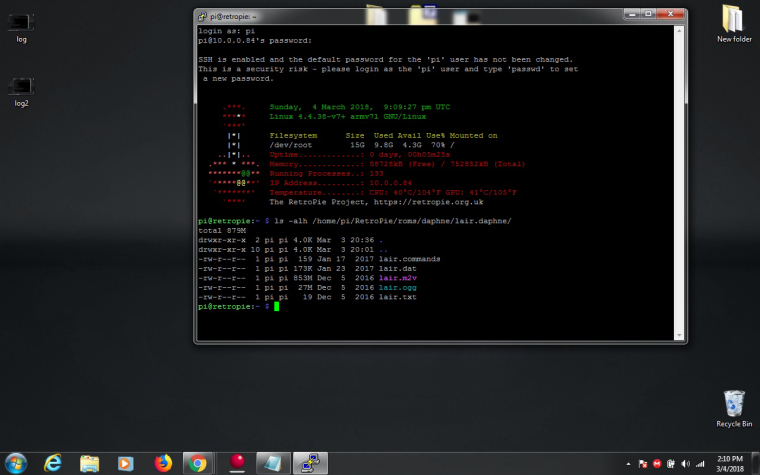The width and height of the screenshot is (760, 475).
Task: Click the 'Filesystem' header text
Action: (x=293, y=136)
